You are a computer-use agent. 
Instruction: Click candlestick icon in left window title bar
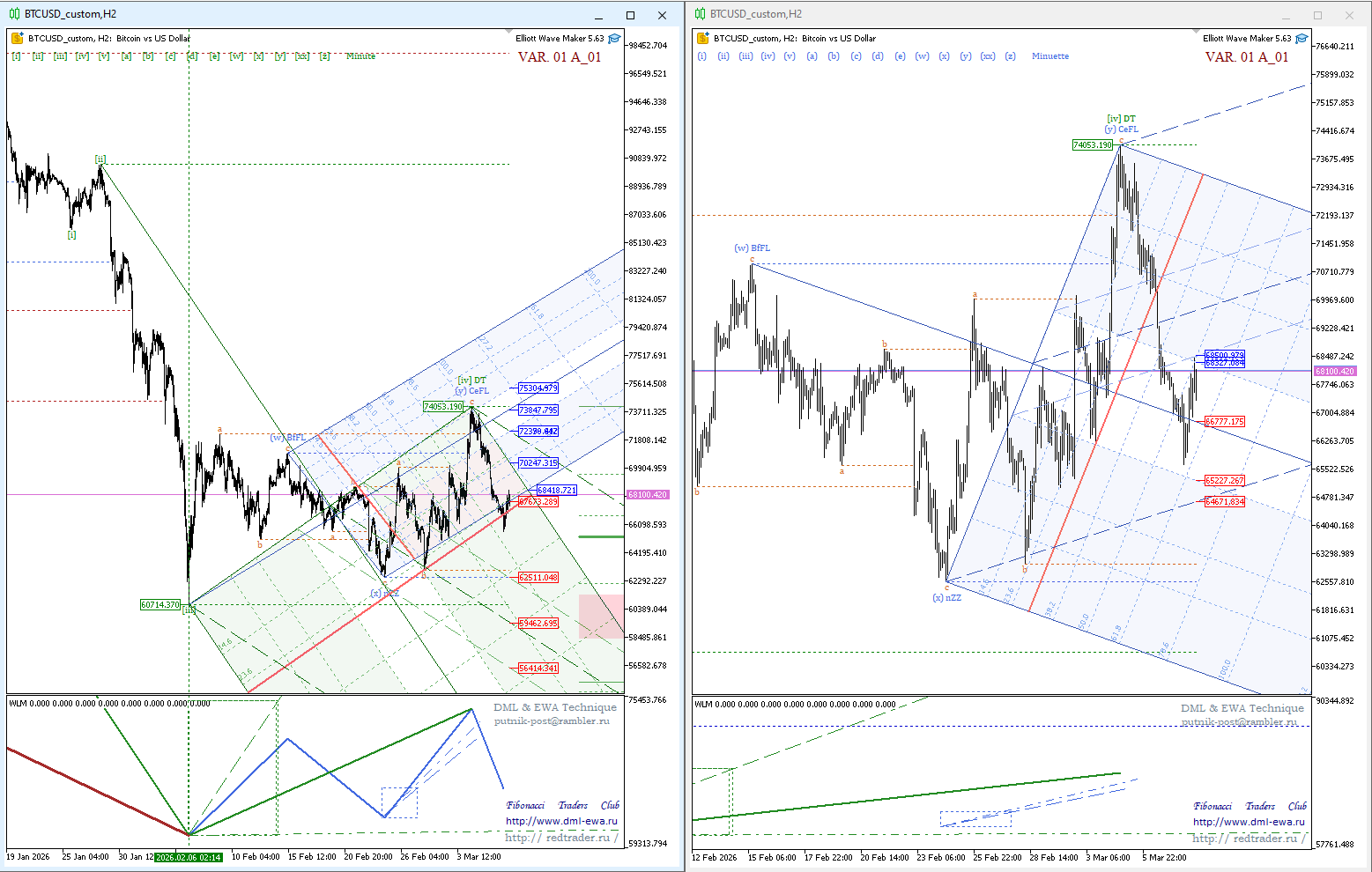[x=14, y=14]
